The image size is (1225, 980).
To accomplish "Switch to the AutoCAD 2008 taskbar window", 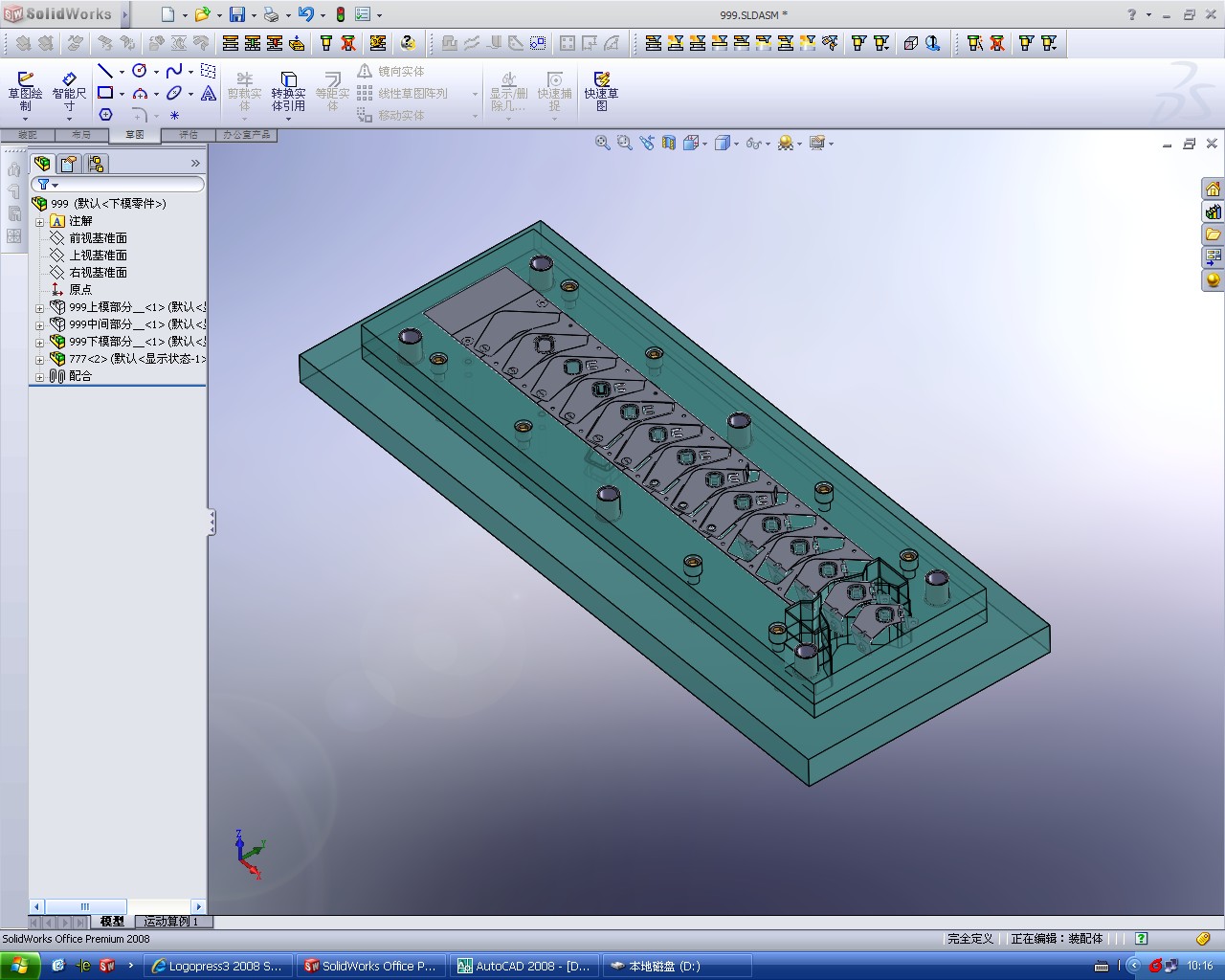I will click(524, 966).
